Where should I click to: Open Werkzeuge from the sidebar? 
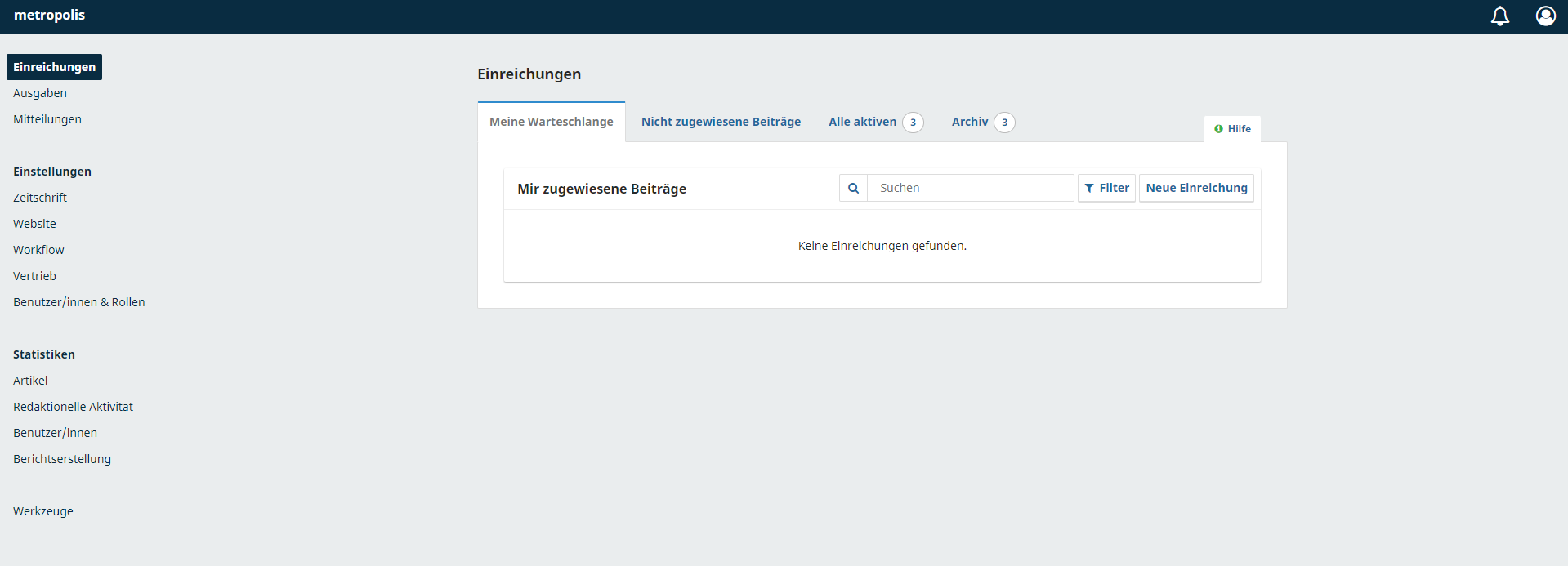(43, 511)
